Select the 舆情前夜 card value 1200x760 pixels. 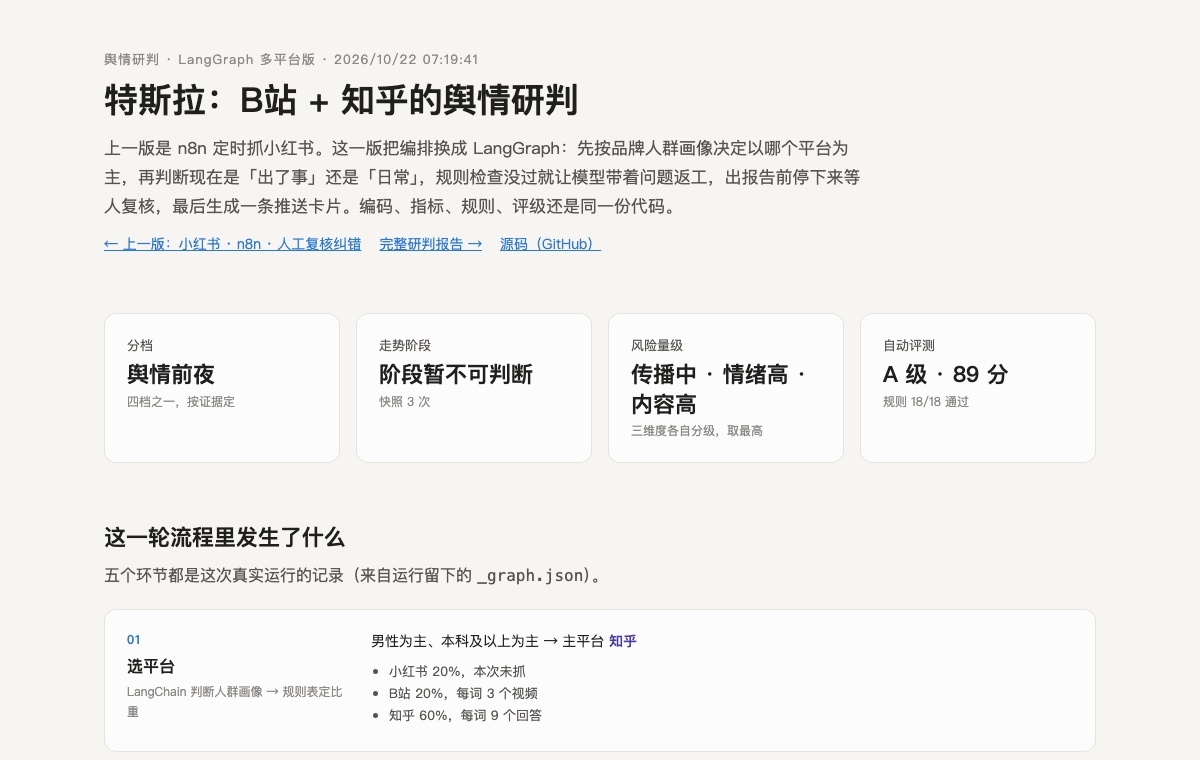pos(171,375)
